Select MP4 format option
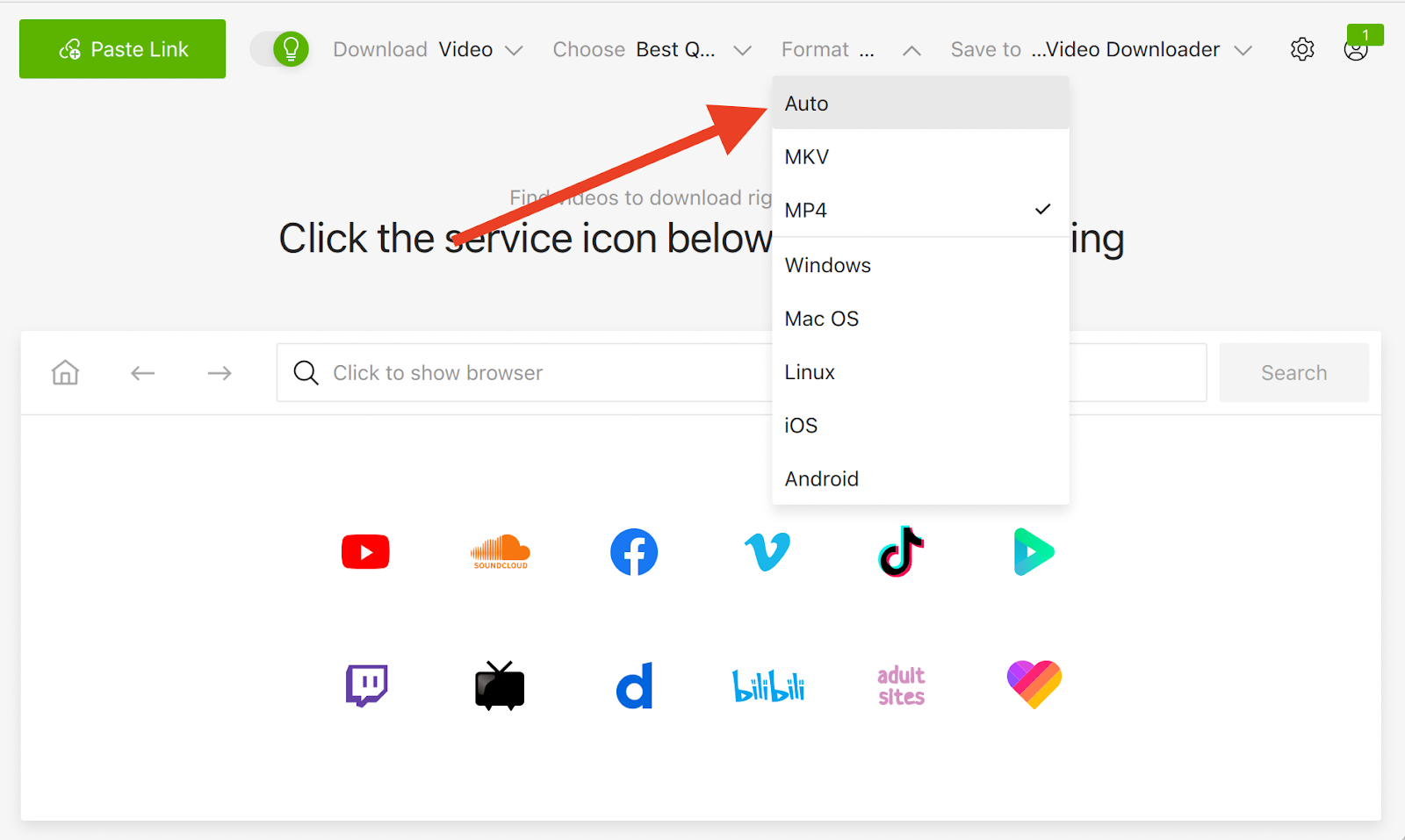 [920, 211]
